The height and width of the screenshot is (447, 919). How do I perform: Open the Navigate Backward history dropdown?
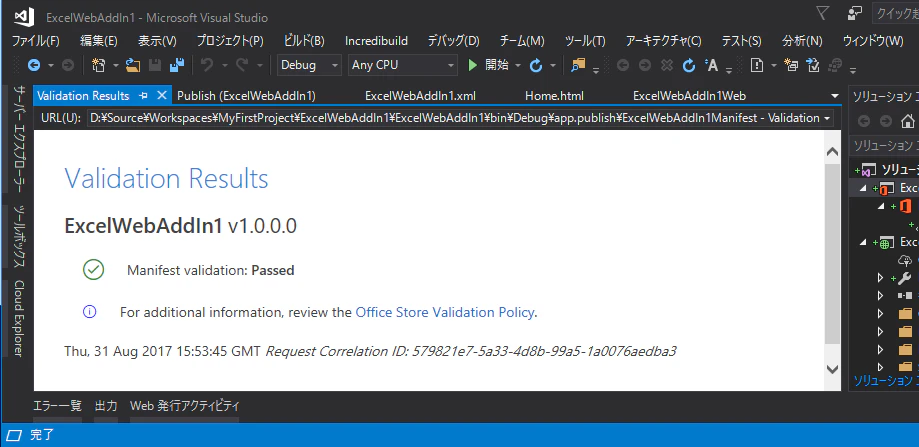pyautogui.click(x=51, y=66)
